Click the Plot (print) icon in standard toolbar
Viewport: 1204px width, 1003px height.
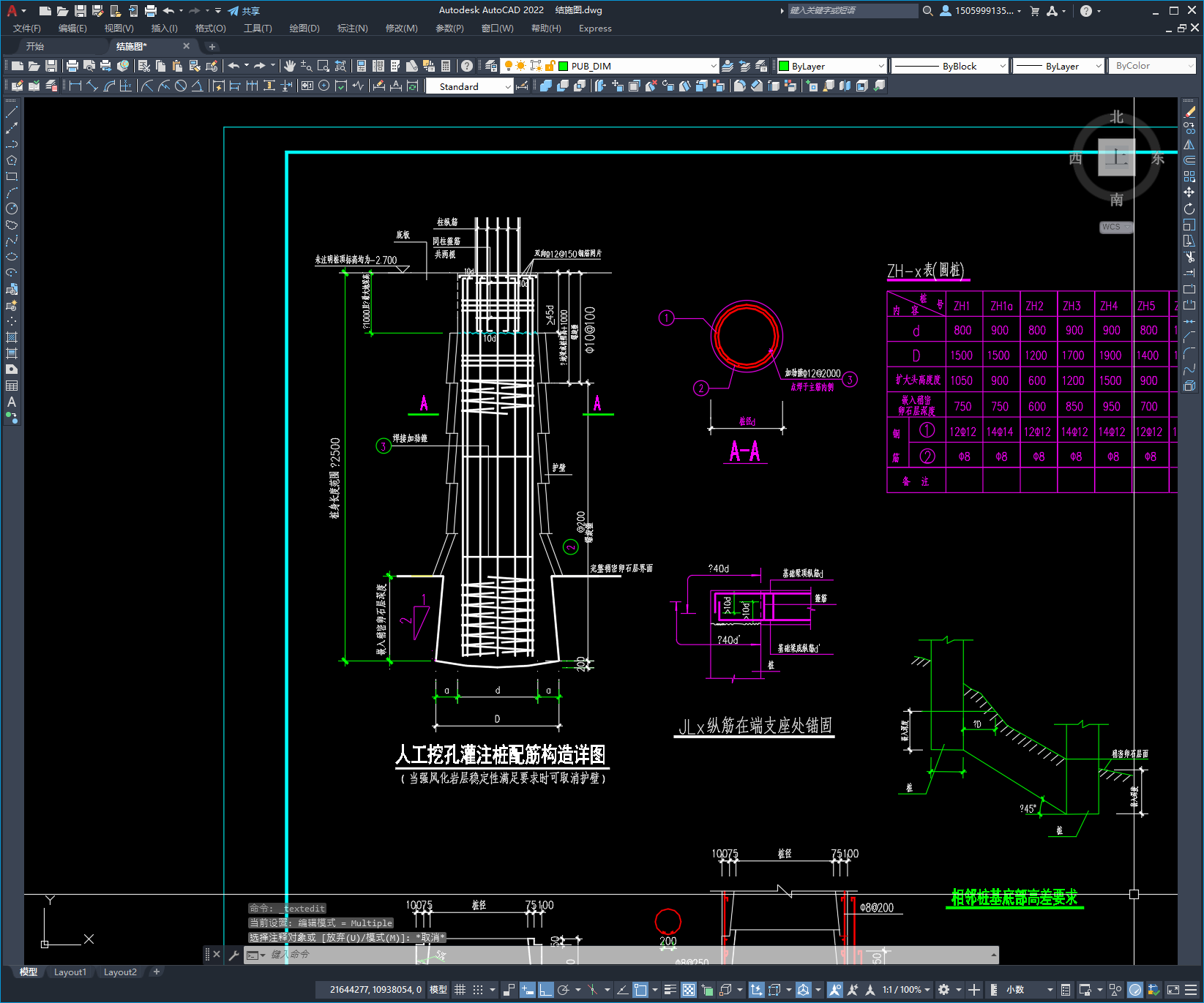72,66
